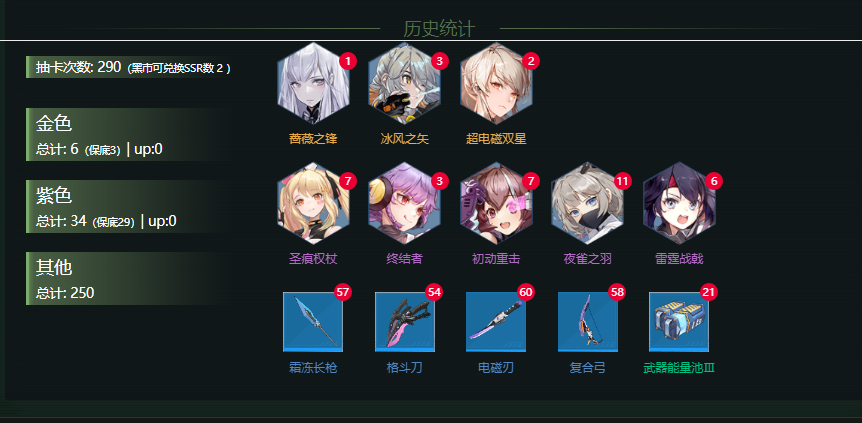
Task: Click the 初动重击 character portrait
Action: [496, 203]
